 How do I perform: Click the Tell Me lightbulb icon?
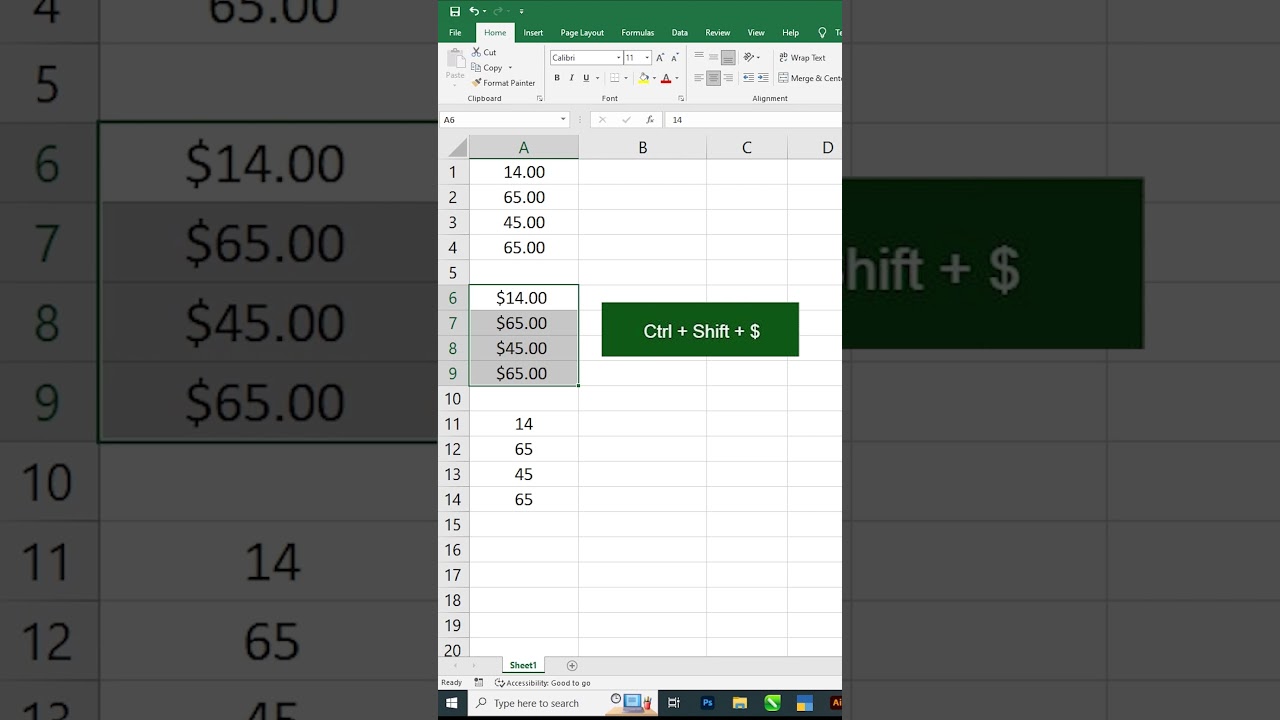point(822,33)
